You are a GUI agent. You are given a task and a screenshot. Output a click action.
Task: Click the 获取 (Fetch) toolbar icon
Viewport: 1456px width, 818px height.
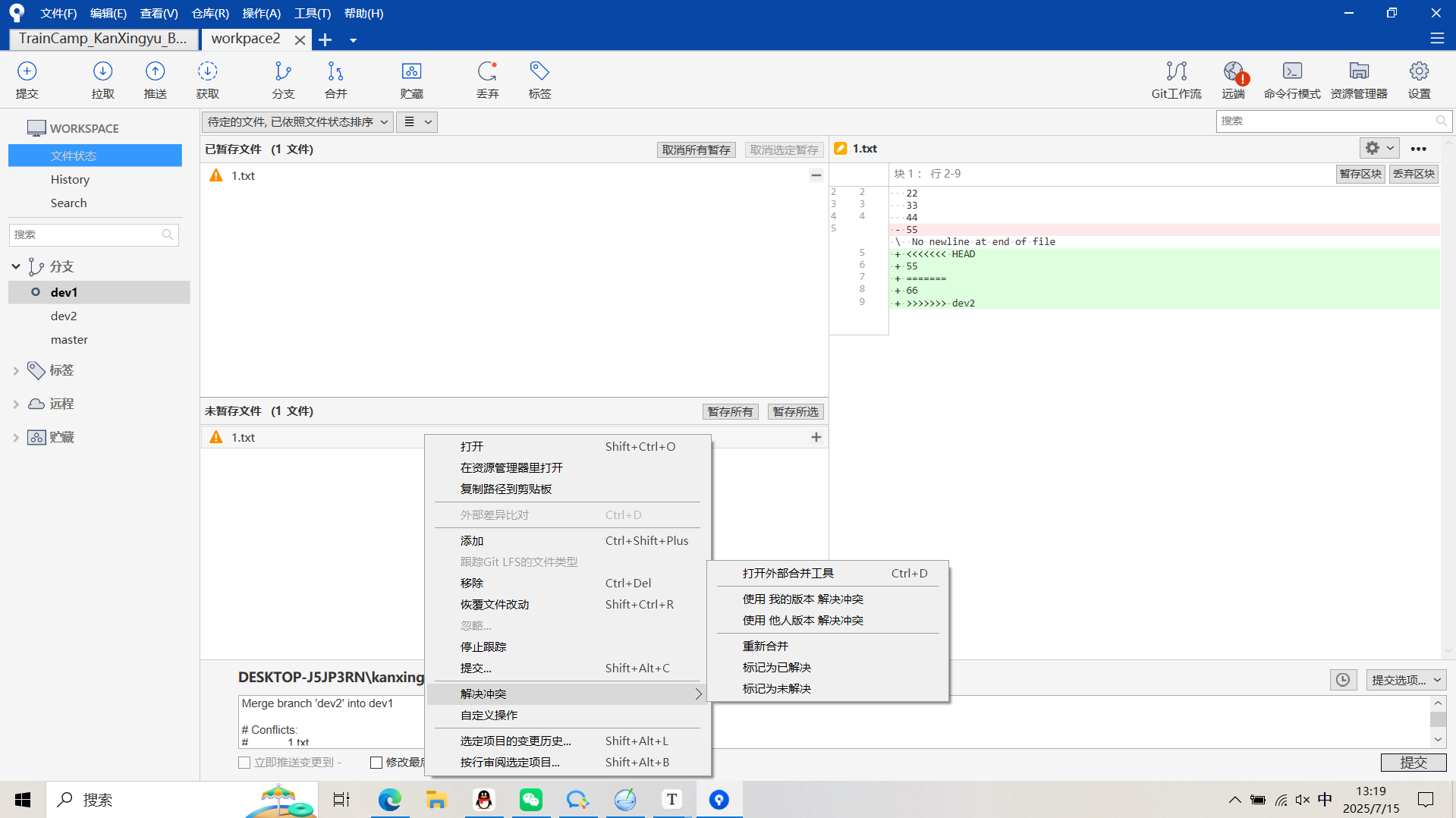click(x=207, y=80)
